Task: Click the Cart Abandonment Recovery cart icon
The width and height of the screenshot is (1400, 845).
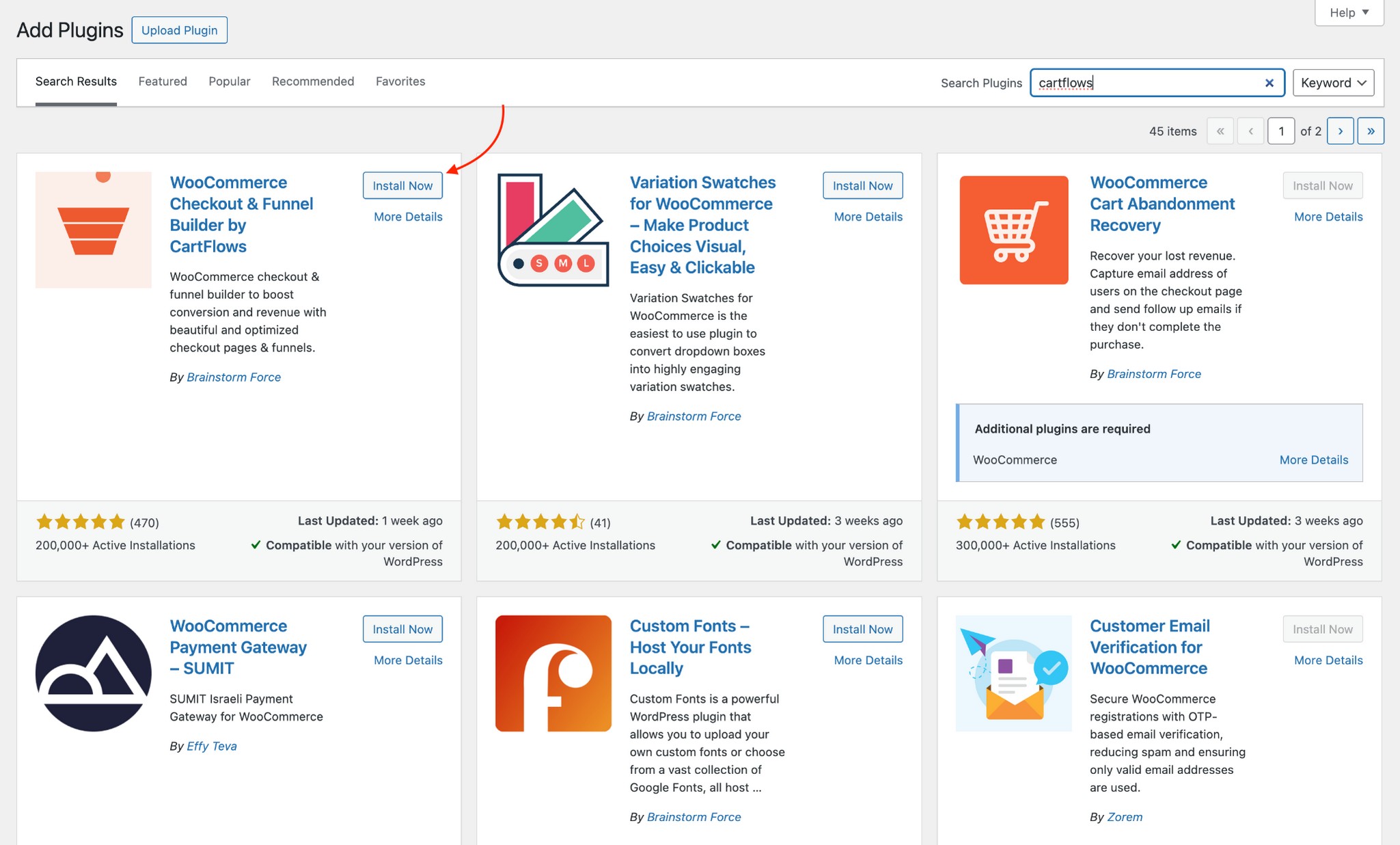Action: (1014, 230)
